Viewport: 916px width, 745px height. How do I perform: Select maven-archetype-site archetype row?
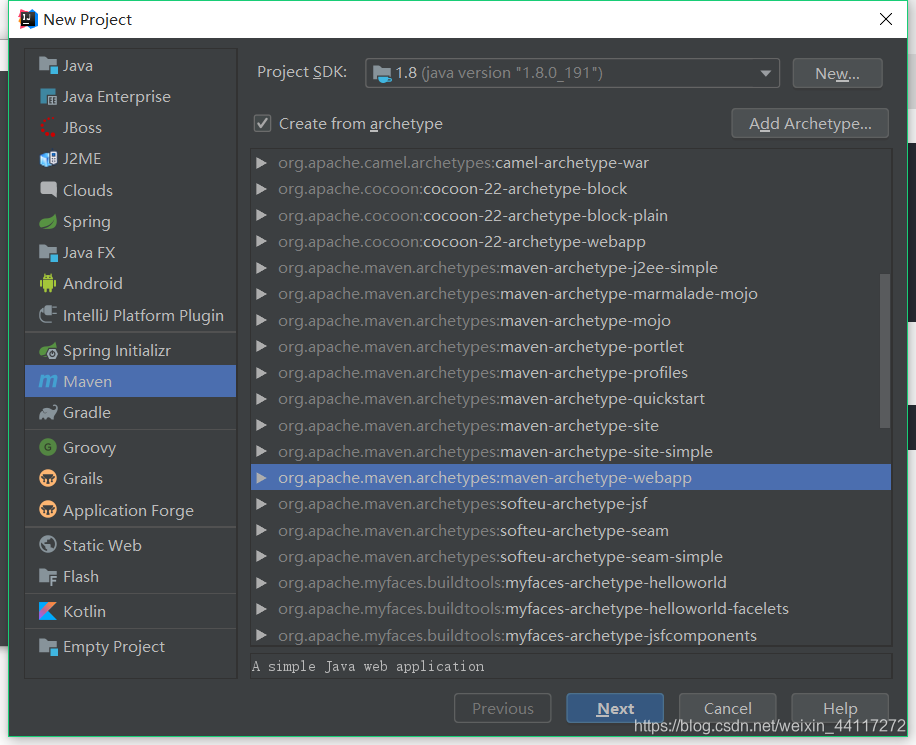(571, 425)
